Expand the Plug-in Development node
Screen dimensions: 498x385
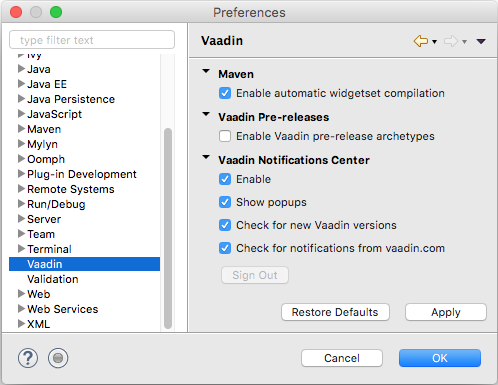coord(21,174)
